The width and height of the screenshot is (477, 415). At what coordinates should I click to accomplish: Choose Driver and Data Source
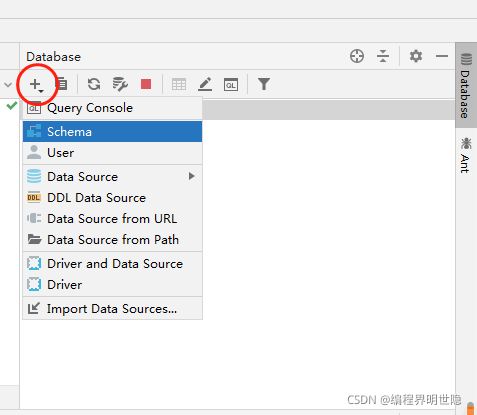tap(112, 264)
